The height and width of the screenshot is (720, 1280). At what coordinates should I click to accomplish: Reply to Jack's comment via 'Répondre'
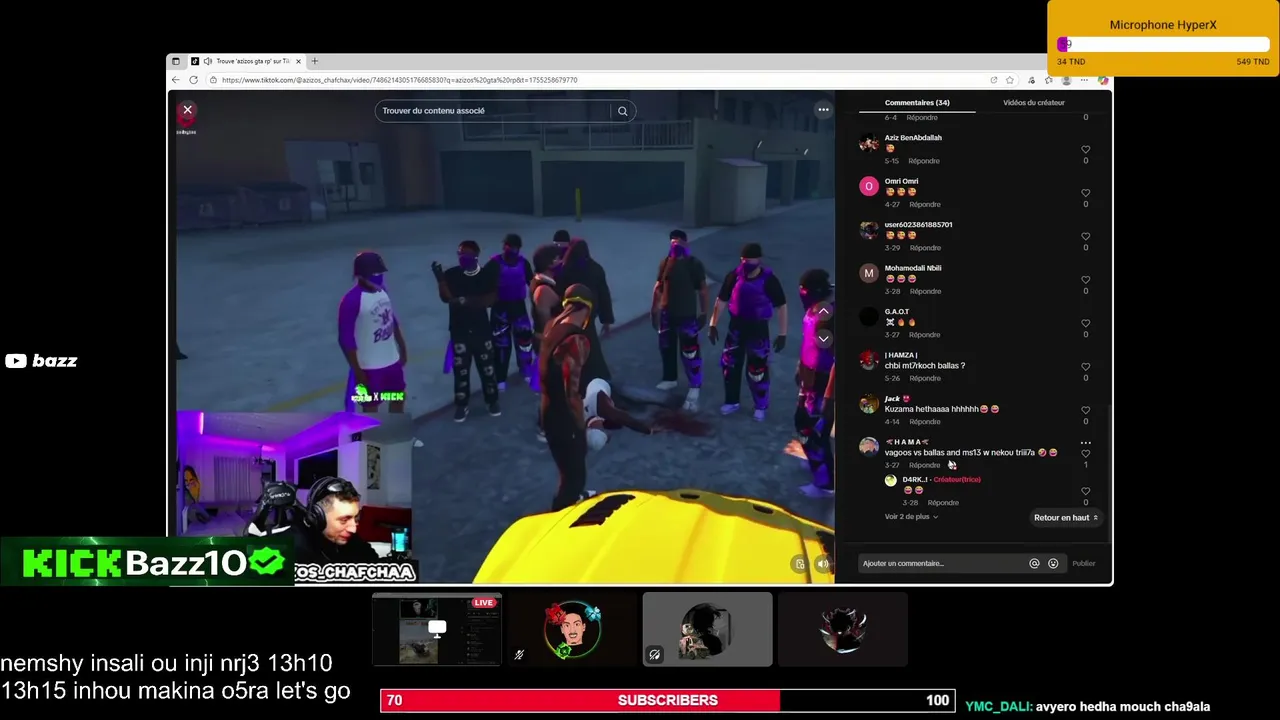(924, 422)
